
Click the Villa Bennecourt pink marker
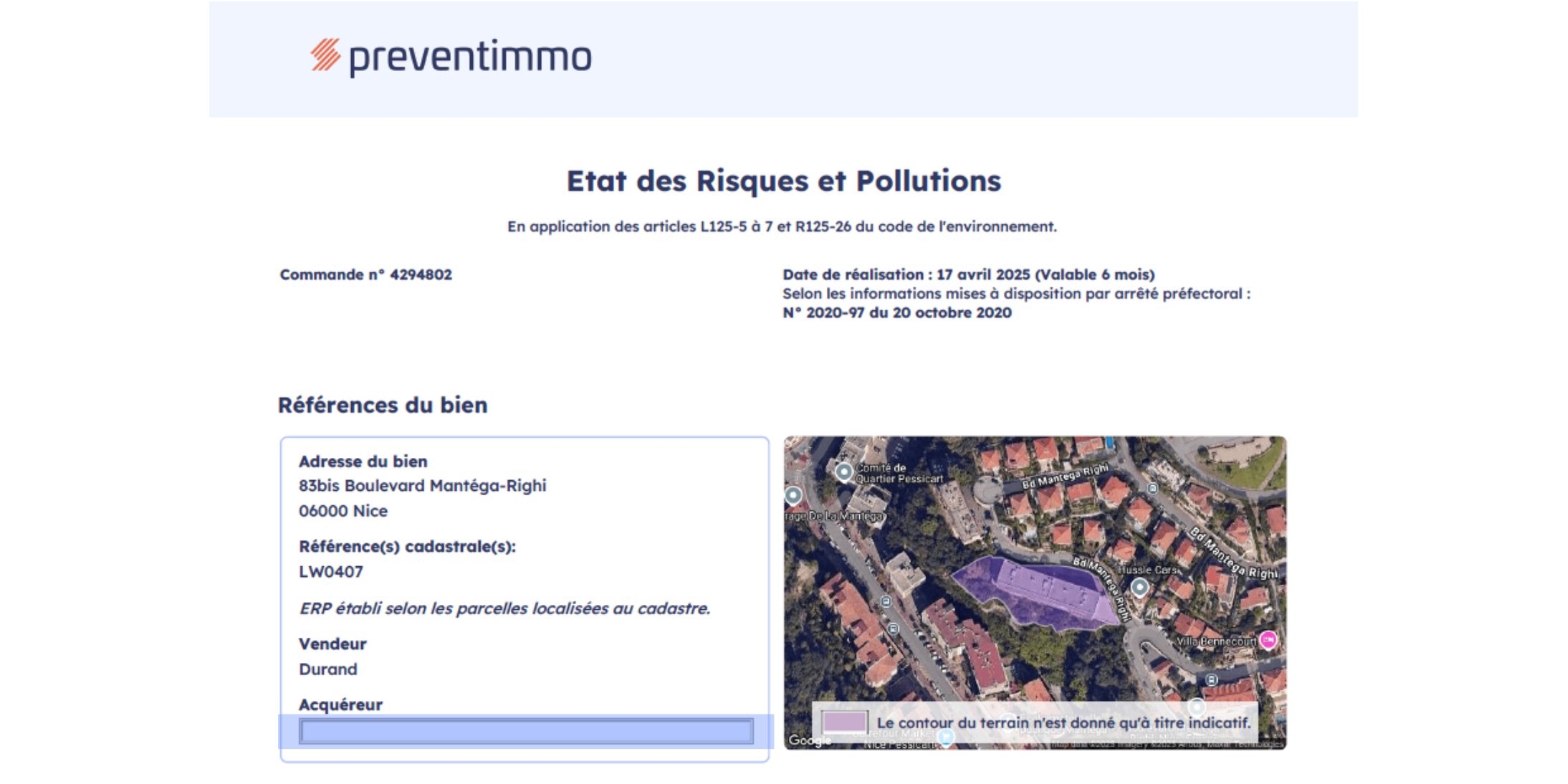(x=1268, y=639)
